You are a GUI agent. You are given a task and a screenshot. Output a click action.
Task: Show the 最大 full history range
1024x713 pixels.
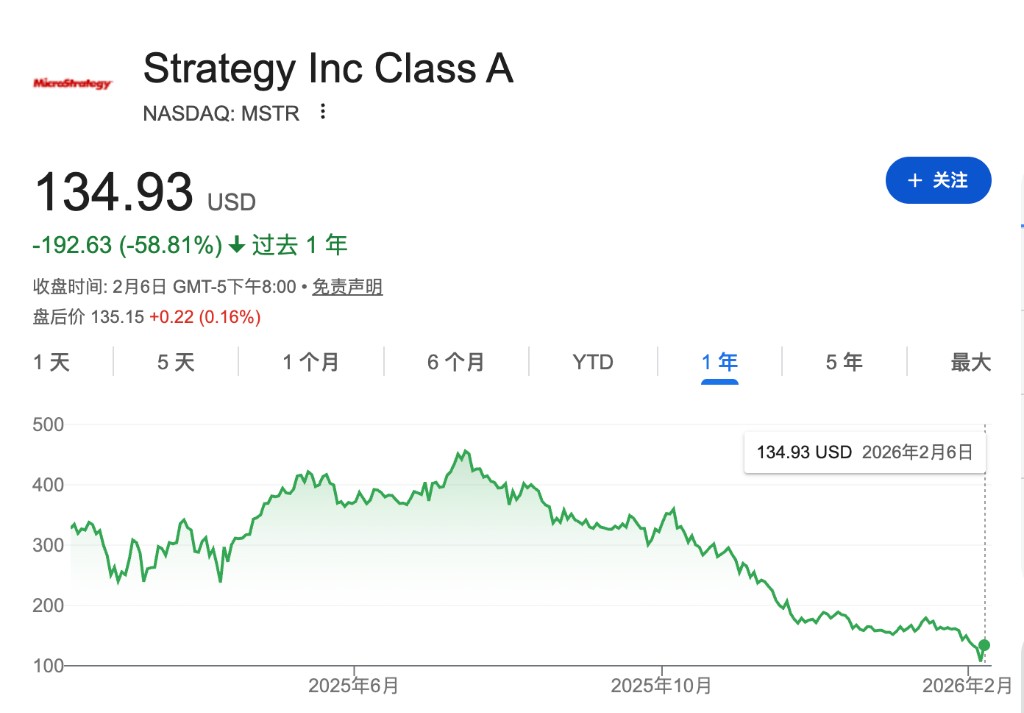(970, 362)
